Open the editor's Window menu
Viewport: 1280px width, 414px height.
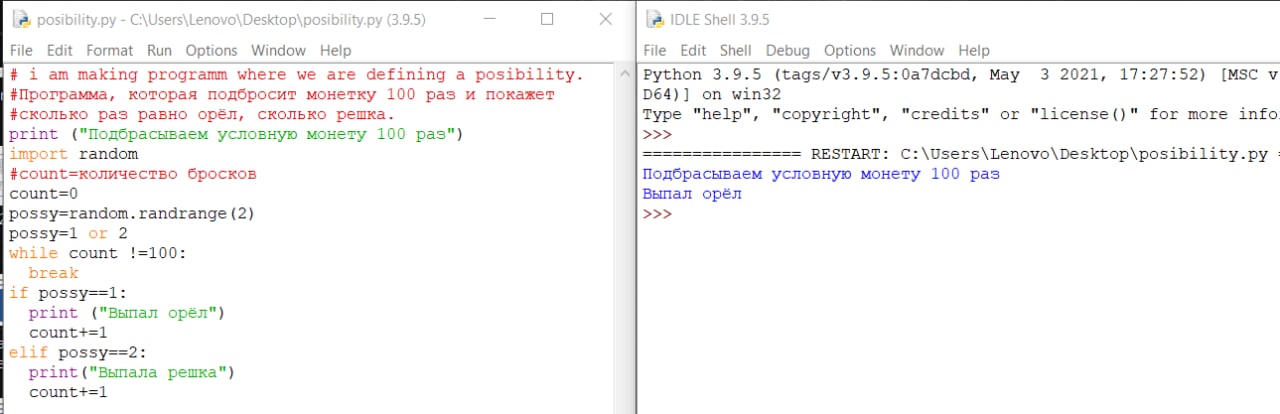[x=279, y=50]
